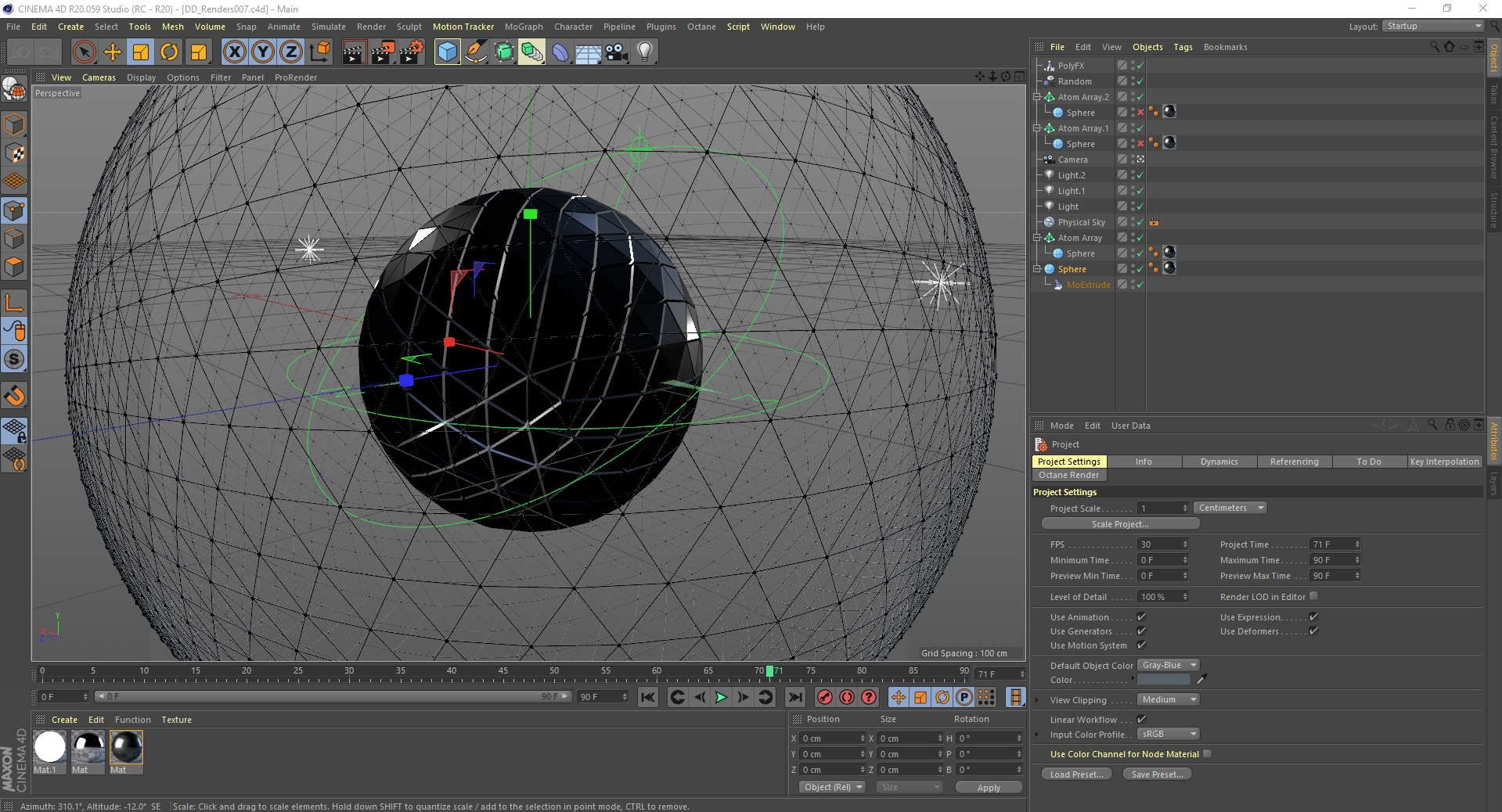
Task: Switch to the Dynamics tab
Action: pos(1219,462)
